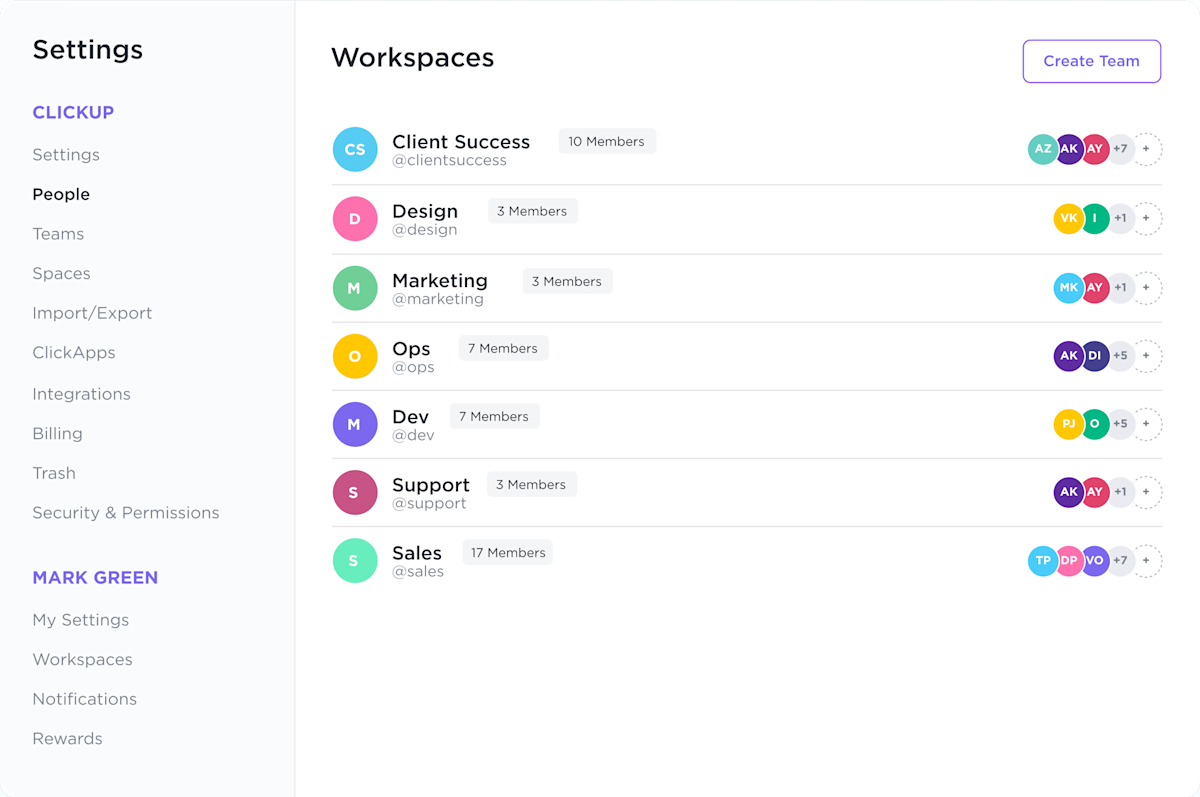Open Settings in the ClickUp sidebar section

point(66,155)
